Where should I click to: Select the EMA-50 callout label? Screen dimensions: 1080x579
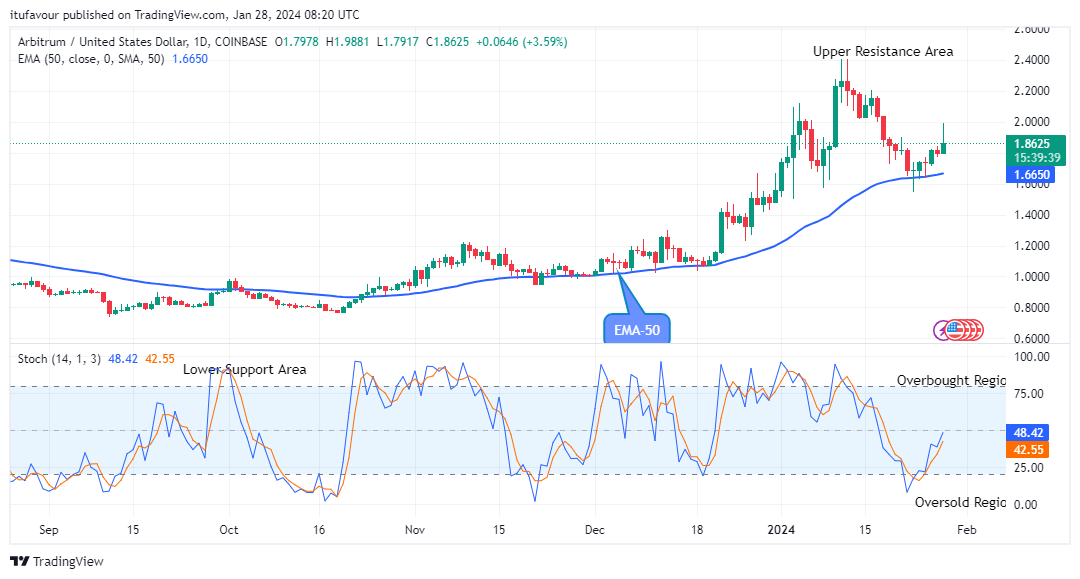pyautogui.click(x=637, y=328)
